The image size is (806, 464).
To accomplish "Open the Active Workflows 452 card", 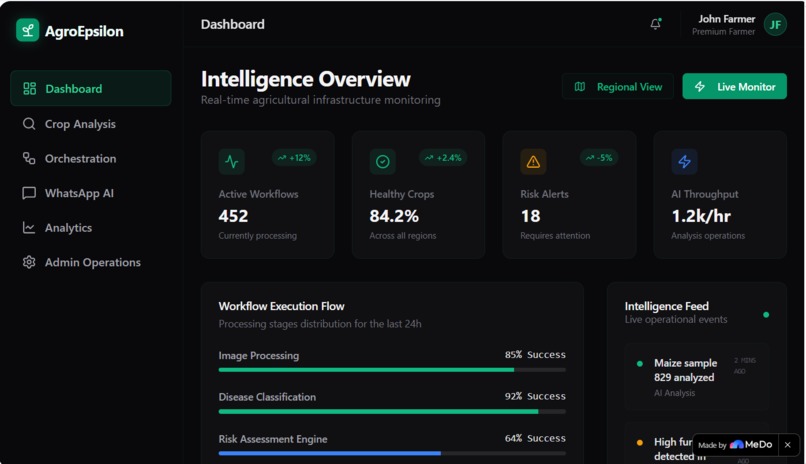I will (x=267, y=195).
